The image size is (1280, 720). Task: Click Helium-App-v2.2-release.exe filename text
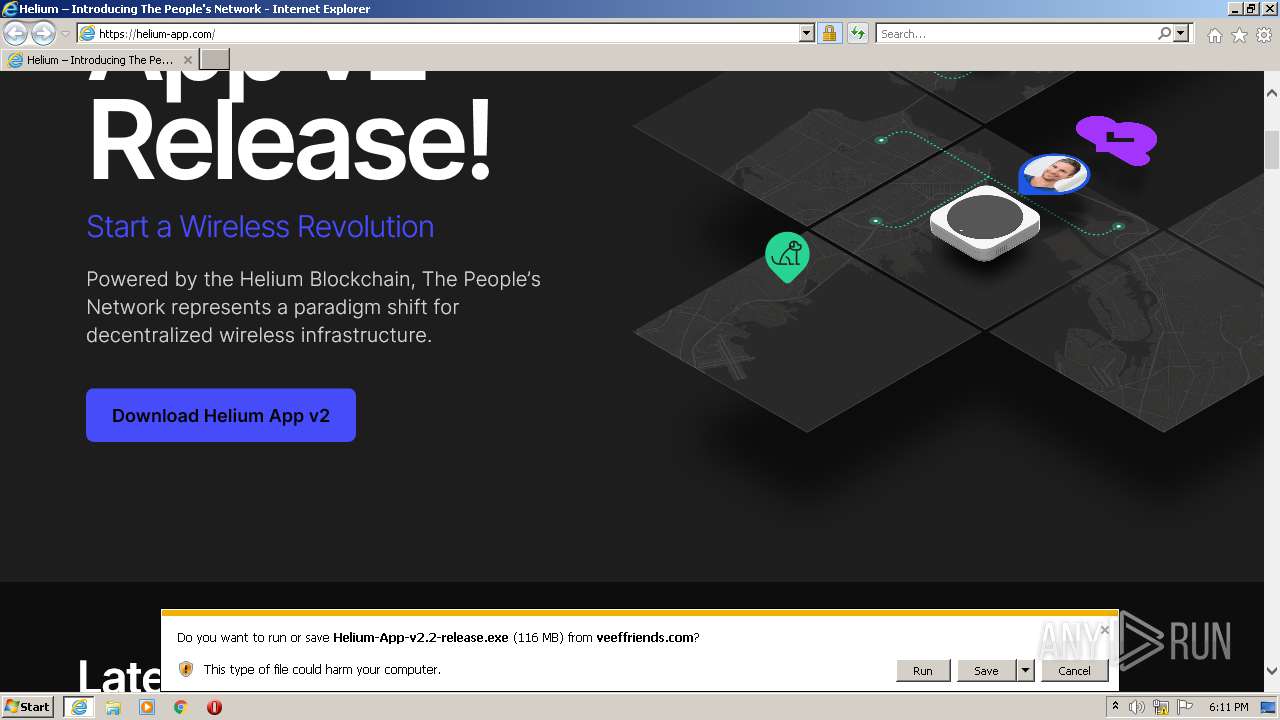[x=421, y=637]
